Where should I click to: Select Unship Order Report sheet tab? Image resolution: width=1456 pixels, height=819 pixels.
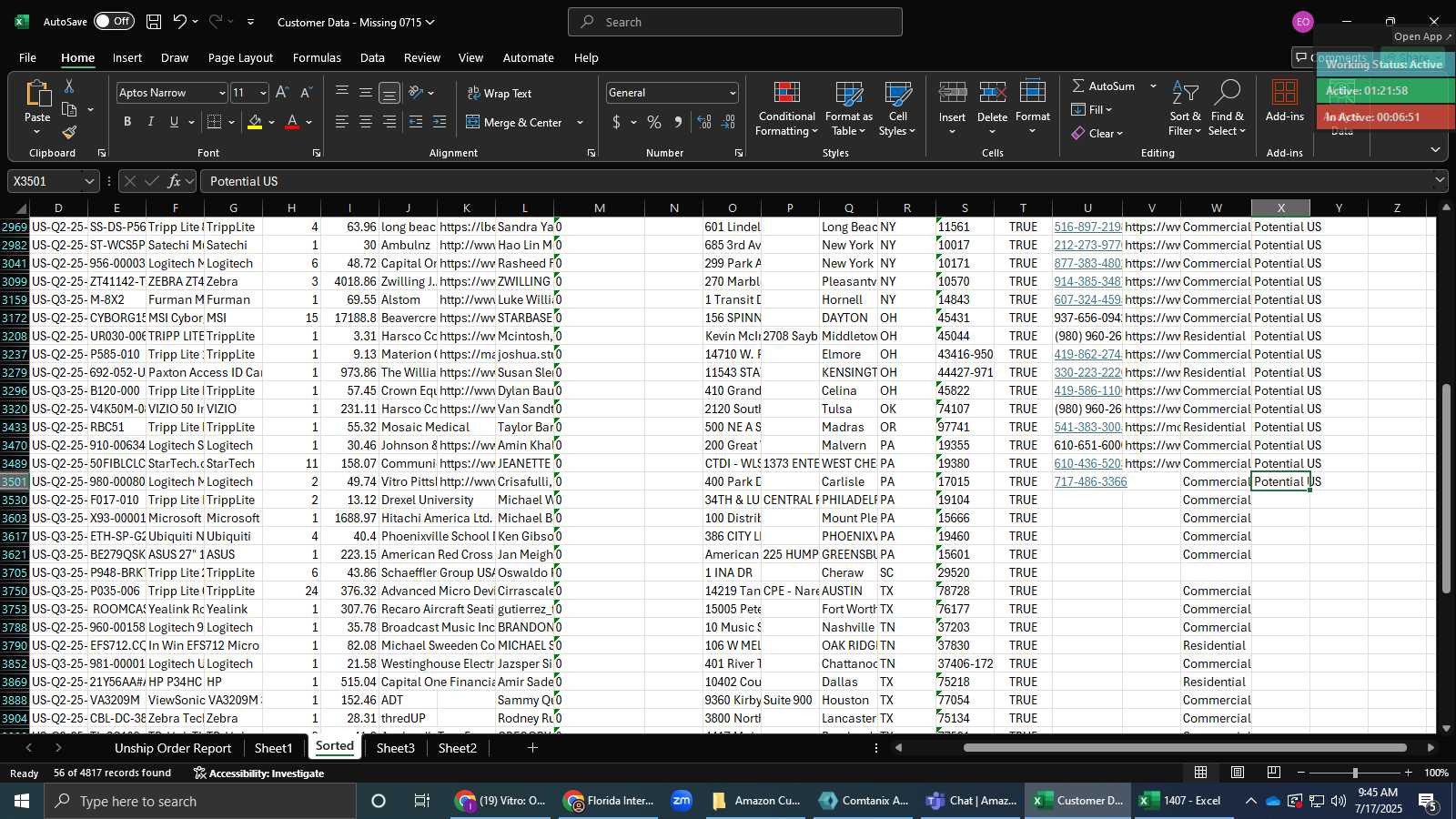point(173,748)
